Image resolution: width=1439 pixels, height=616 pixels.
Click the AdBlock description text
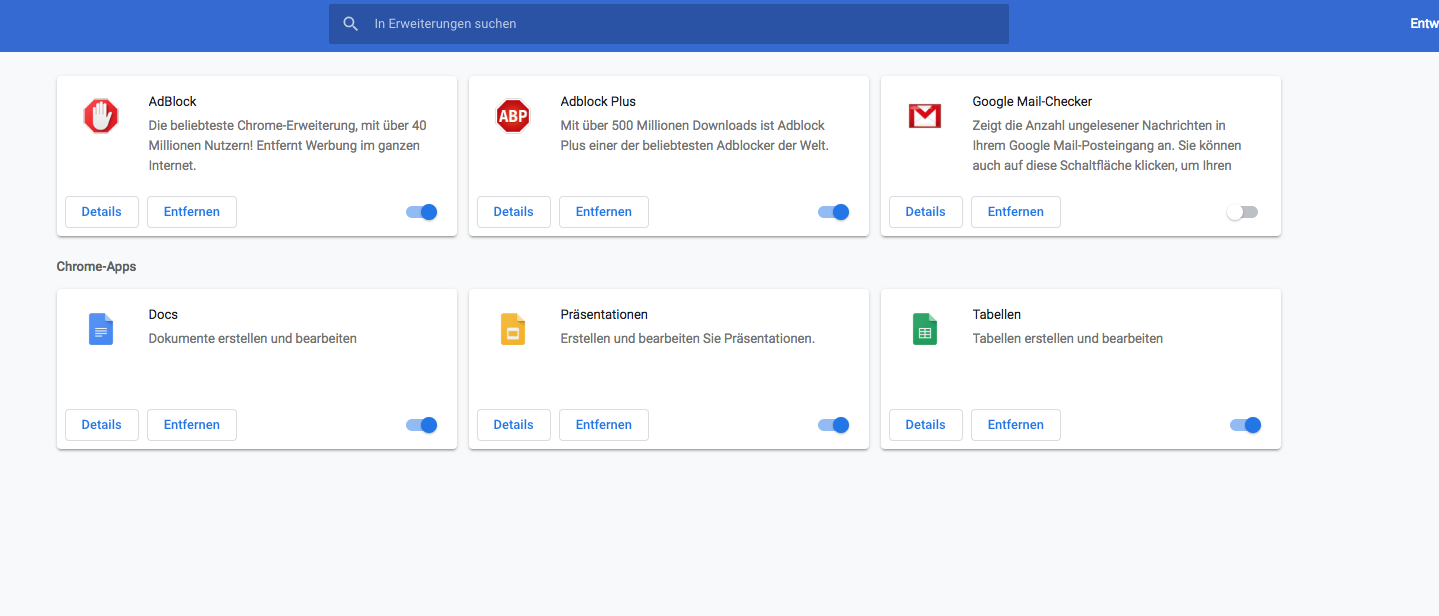click(x=288, y=146)
